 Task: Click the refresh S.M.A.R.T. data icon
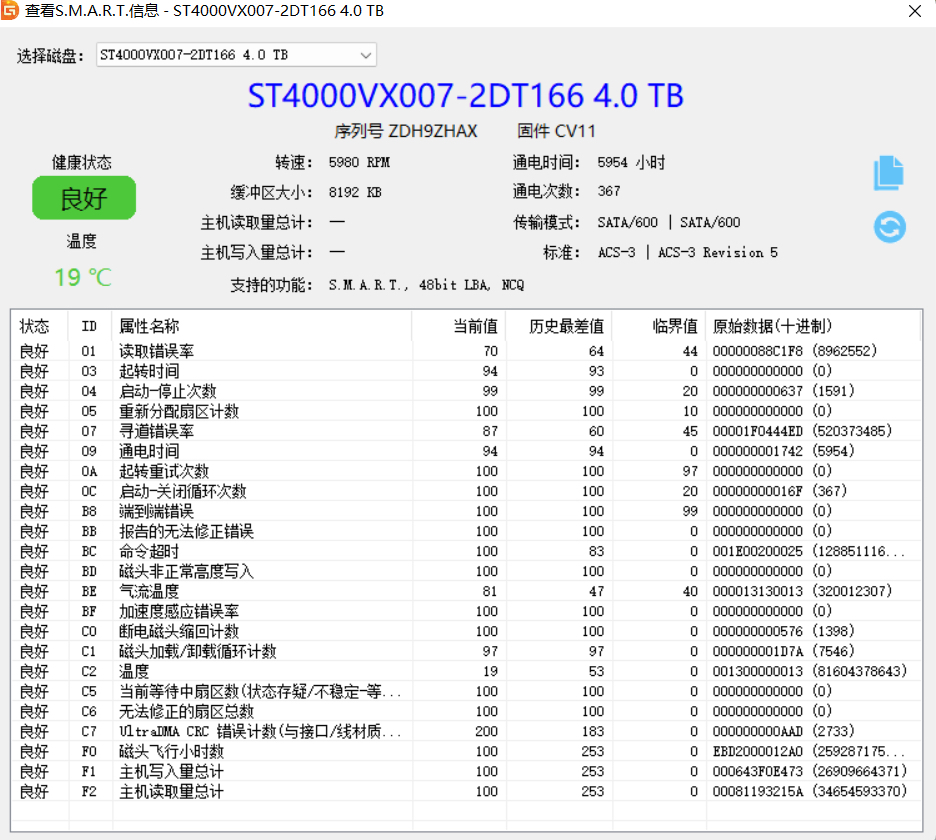pos(888,227)
